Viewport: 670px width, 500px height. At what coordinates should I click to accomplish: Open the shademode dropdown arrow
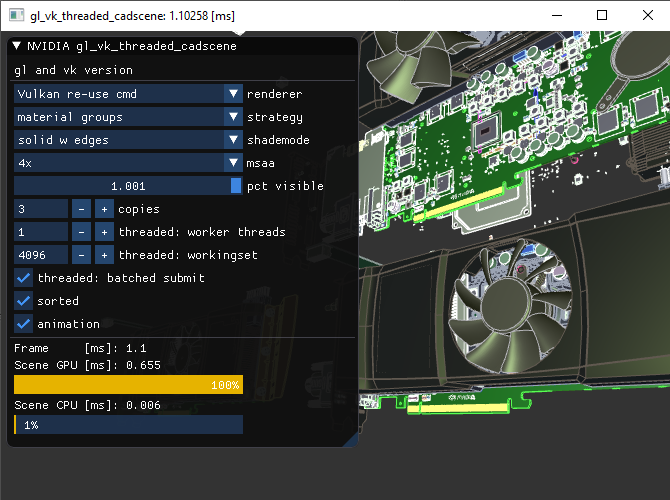[233, 140]
